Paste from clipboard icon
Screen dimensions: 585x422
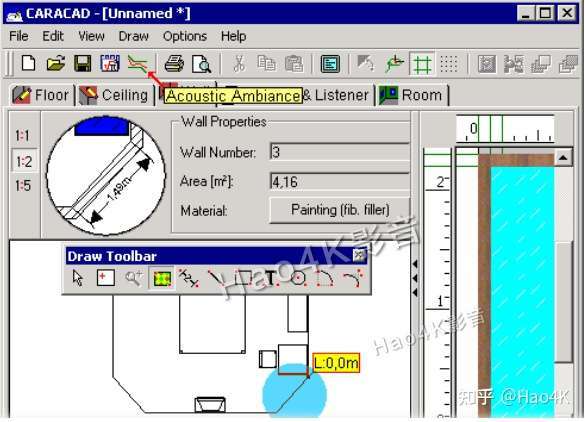[294, 63]
